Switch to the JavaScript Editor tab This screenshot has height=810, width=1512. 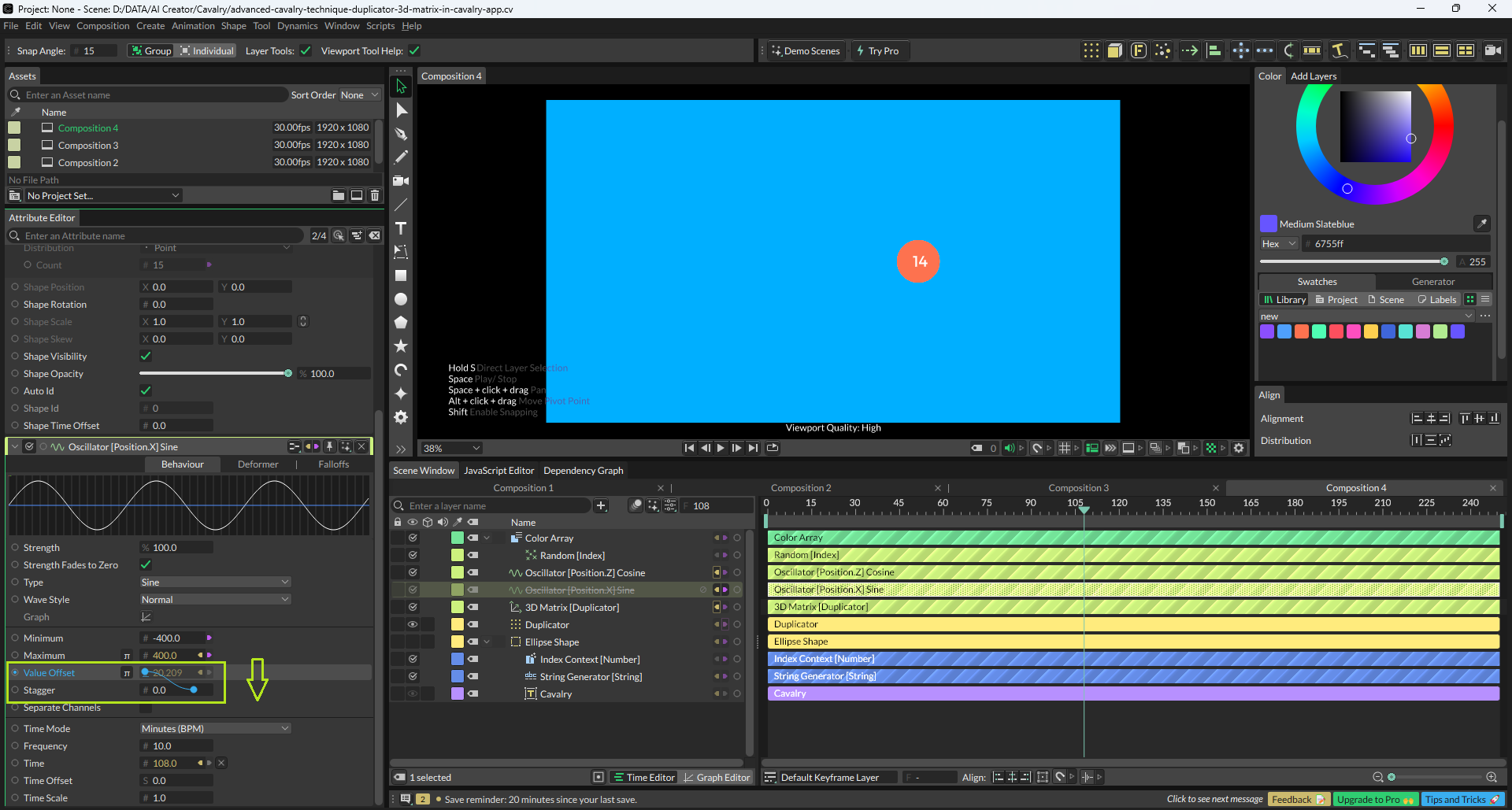click(x=498, y=471)
